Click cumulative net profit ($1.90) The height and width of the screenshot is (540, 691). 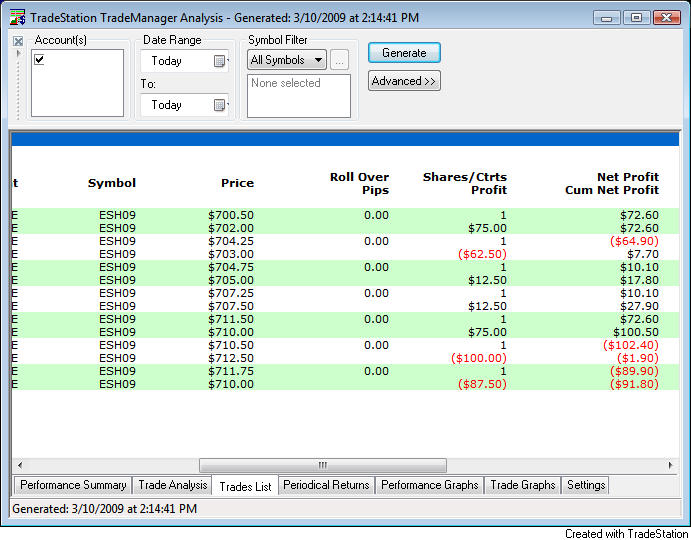click(x=638, y=358)
